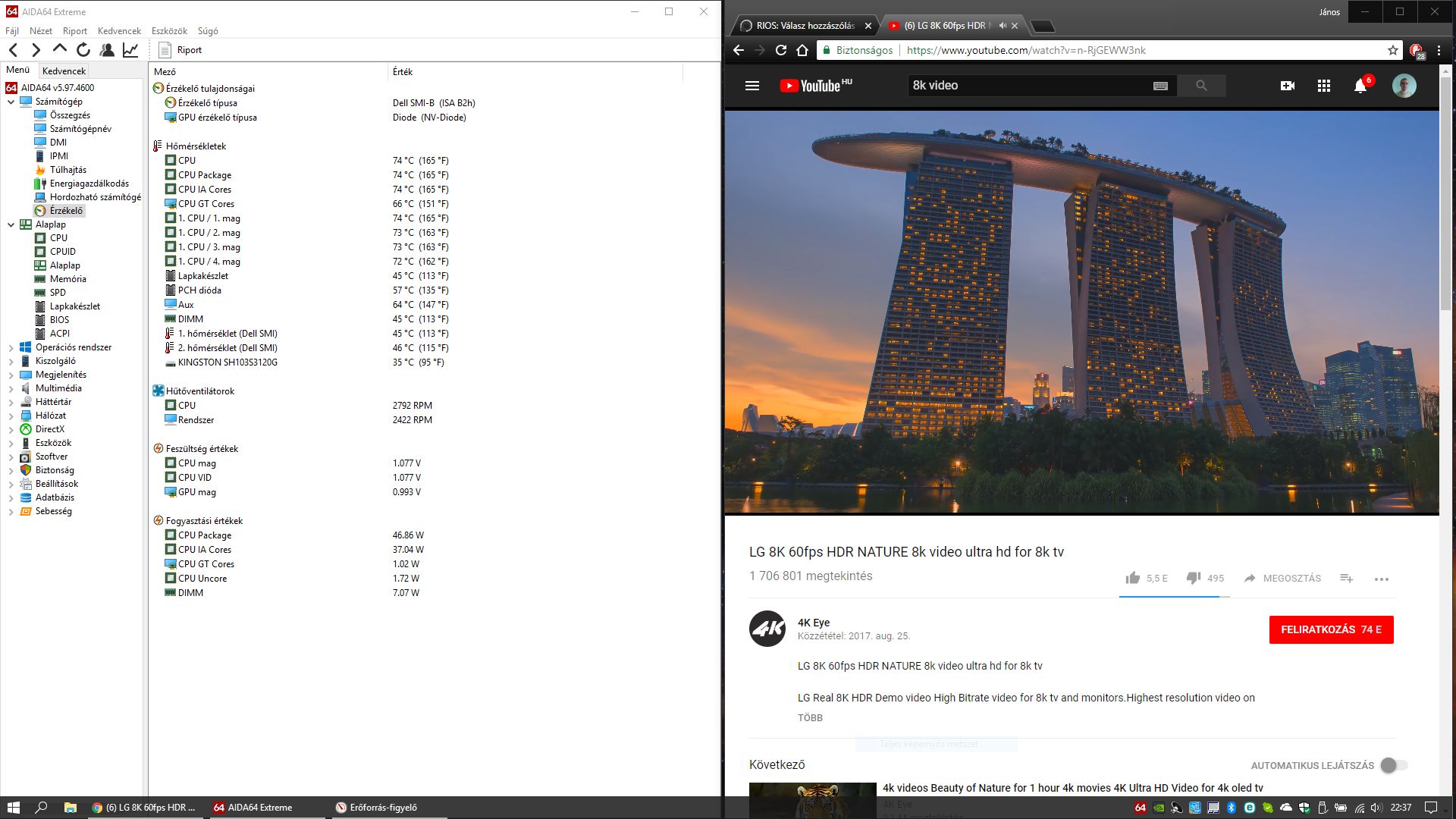Open YouTube on-screen keyboard icon
Viewport: 1456px width, 819px height.
tap(1160, 86)
